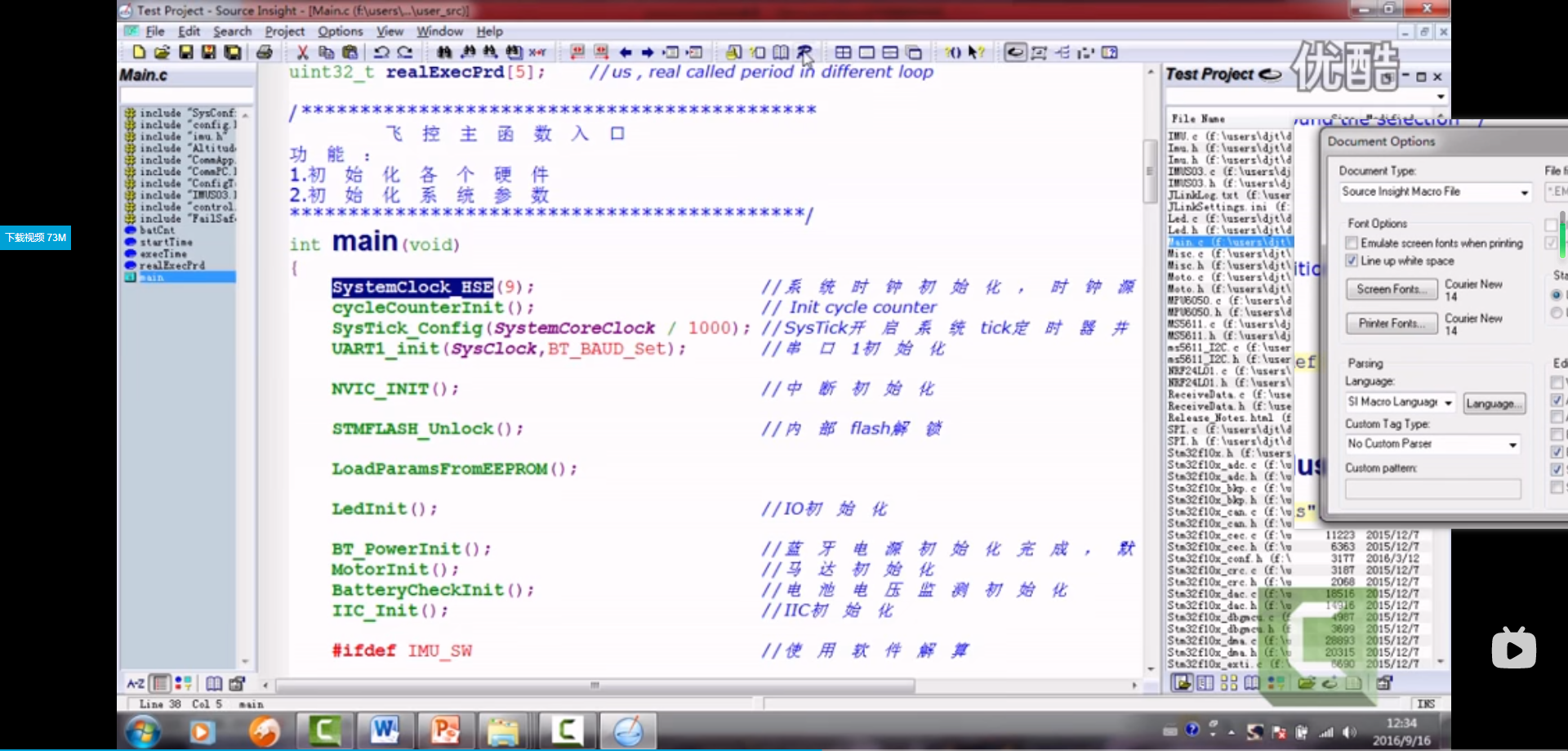Open the Project menu
Image resolution: width=1568 pixels, height=751 pixels.
(284, 31)
